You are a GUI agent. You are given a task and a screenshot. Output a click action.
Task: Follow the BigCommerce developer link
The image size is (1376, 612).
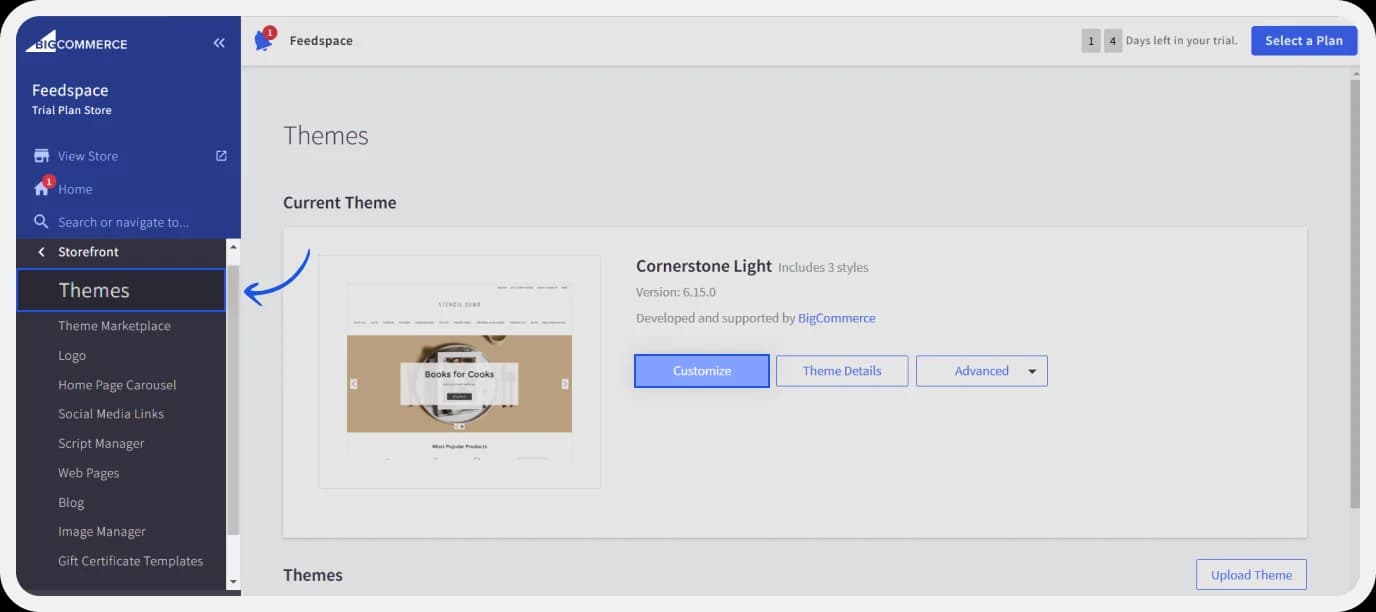[x=837, y=317]
